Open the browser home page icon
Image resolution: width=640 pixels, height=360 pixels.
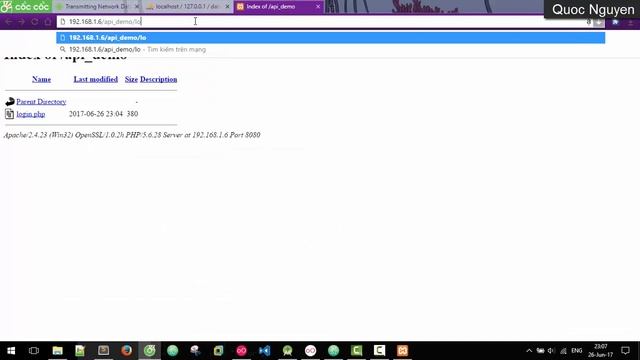pyautogui.click(x=48, y=22)
